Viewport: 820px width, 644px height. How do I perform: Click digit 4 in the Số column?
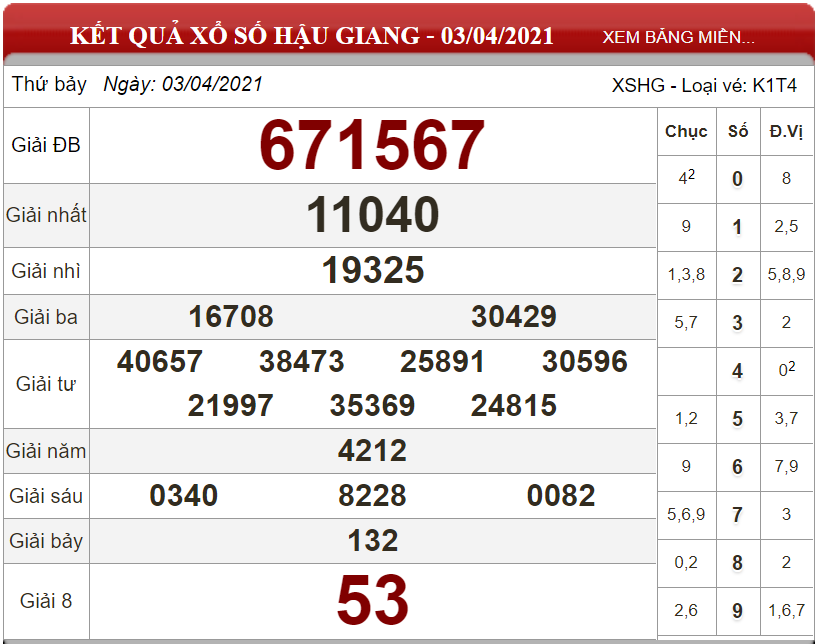[737, 371]
